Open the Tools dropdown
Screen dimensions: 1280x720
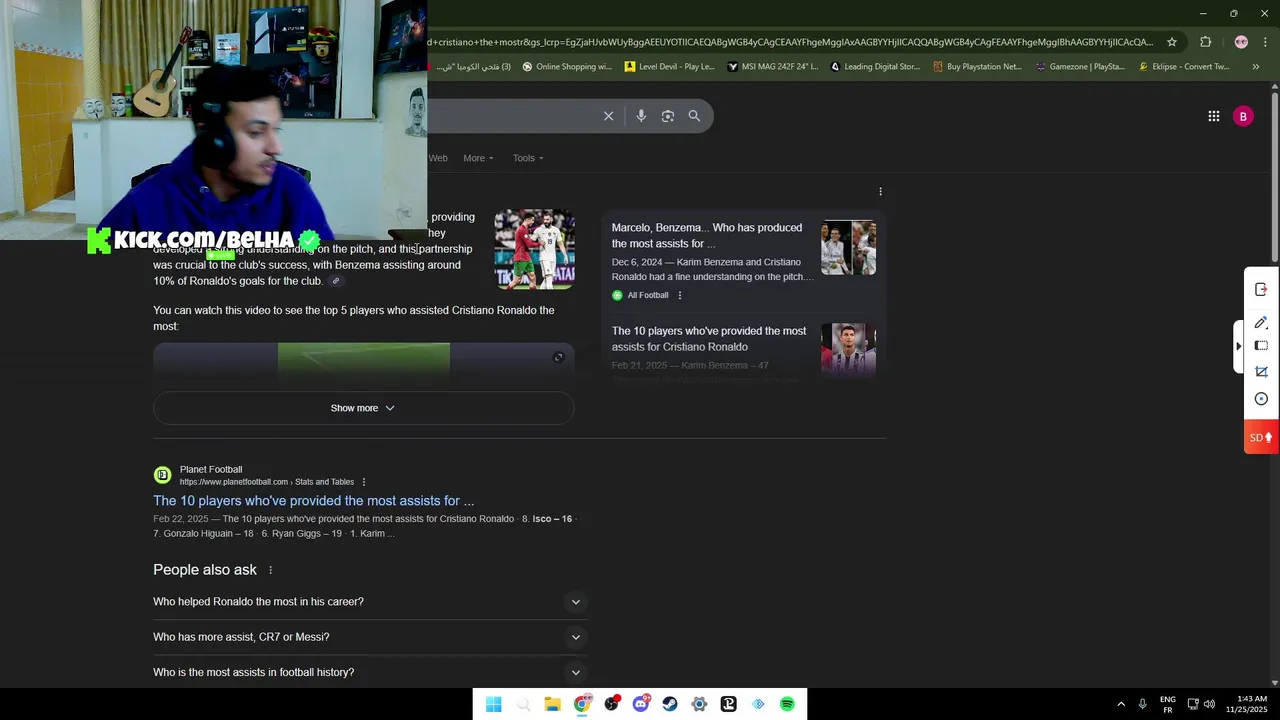pos(528,158)
